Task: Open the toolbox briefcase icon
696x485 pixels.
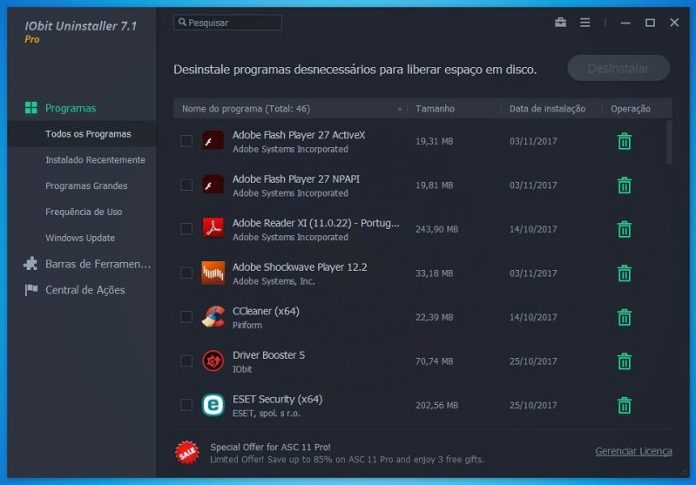Action: [560, 22]
